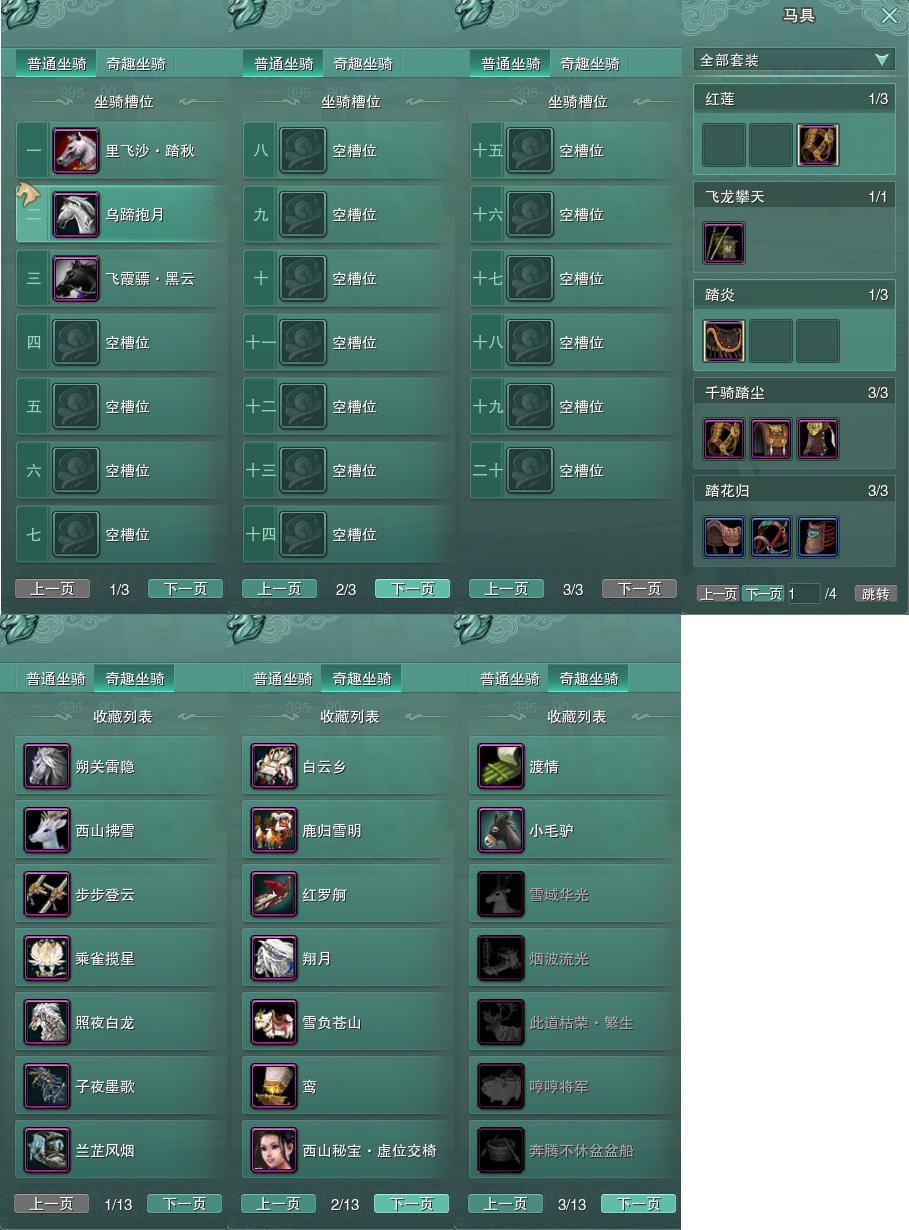Viewport: 909px width, 1230px height.
Task: Switch to 奇趣坐骑 tab in first panel
Action: tap(136, 64)
